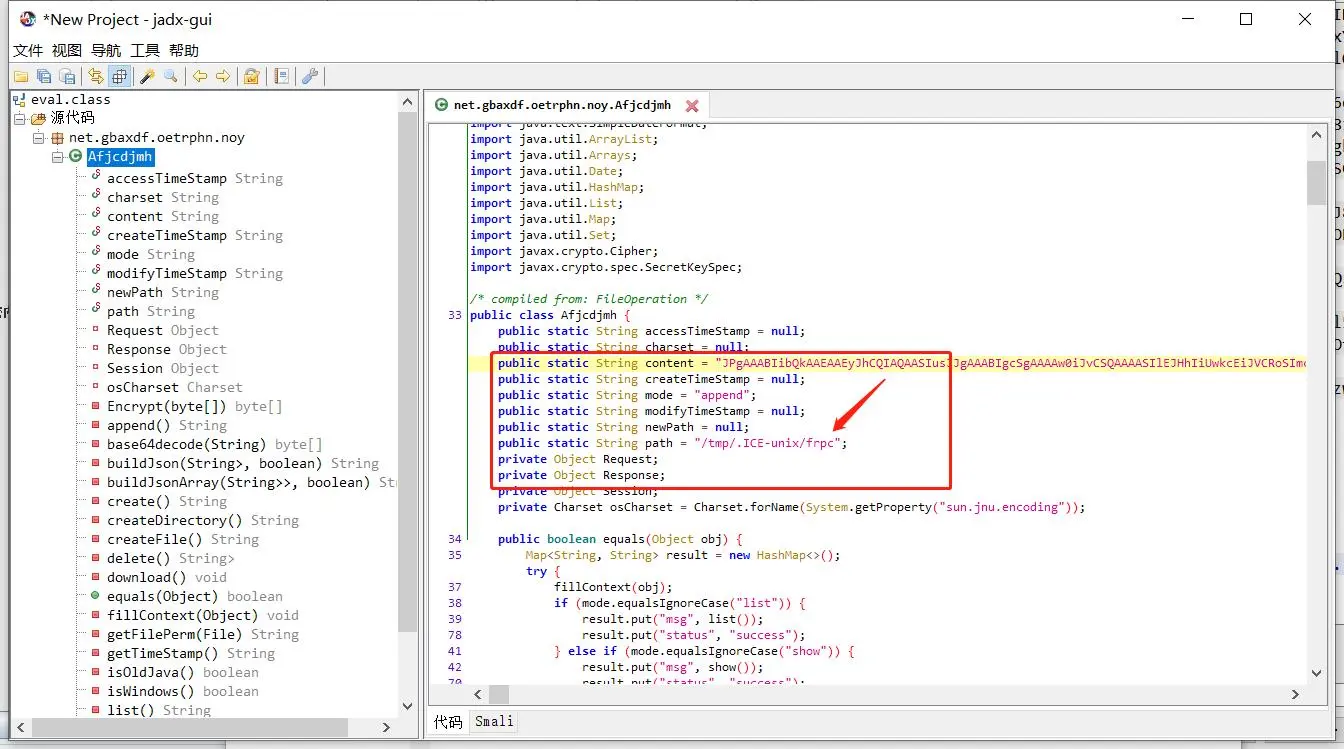Viewport: 1344px width, 749px height.
Task: Select append() method in tree
Action: click(x=167, y=425)
